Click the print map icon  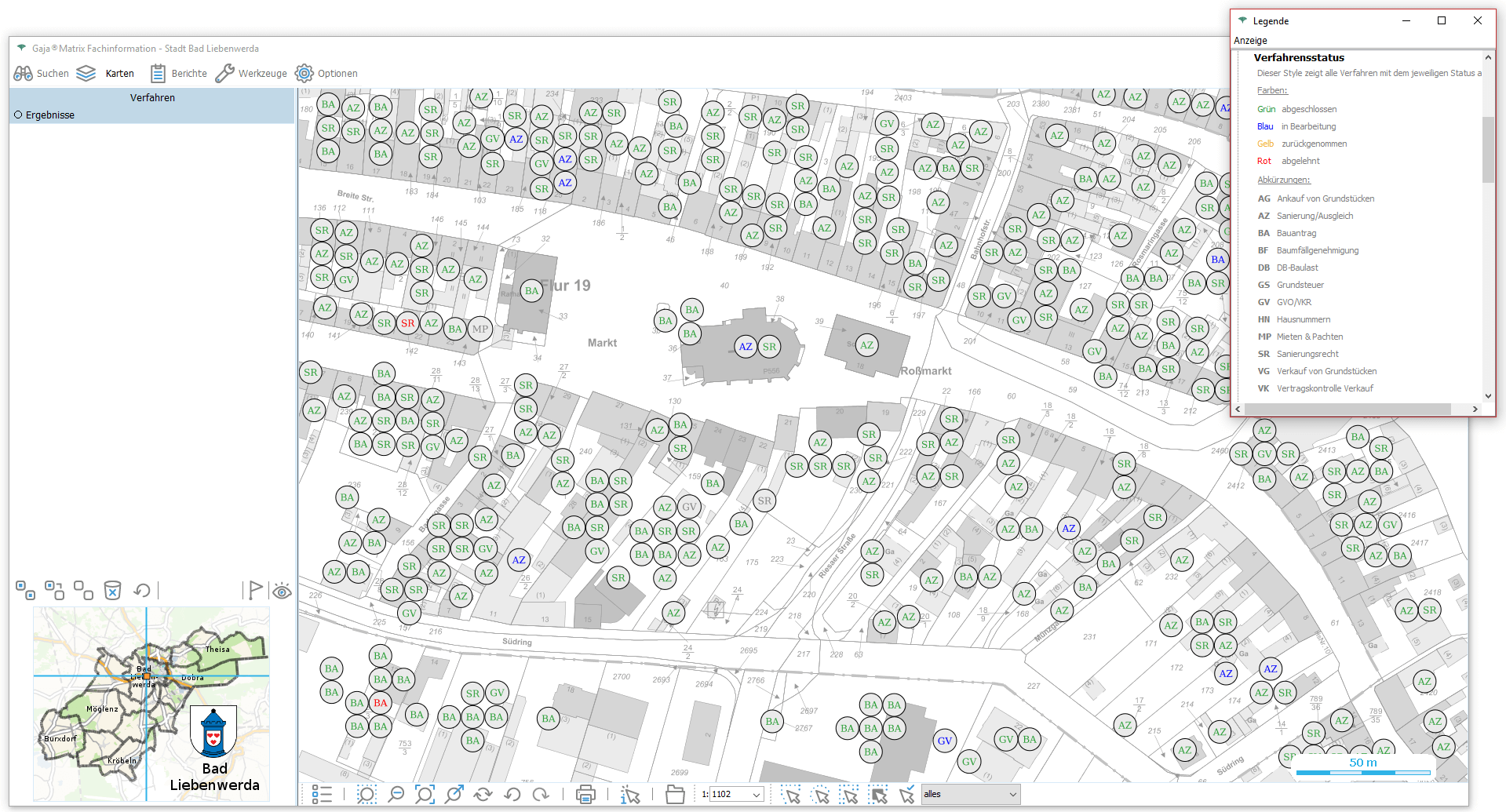point(585,794)
